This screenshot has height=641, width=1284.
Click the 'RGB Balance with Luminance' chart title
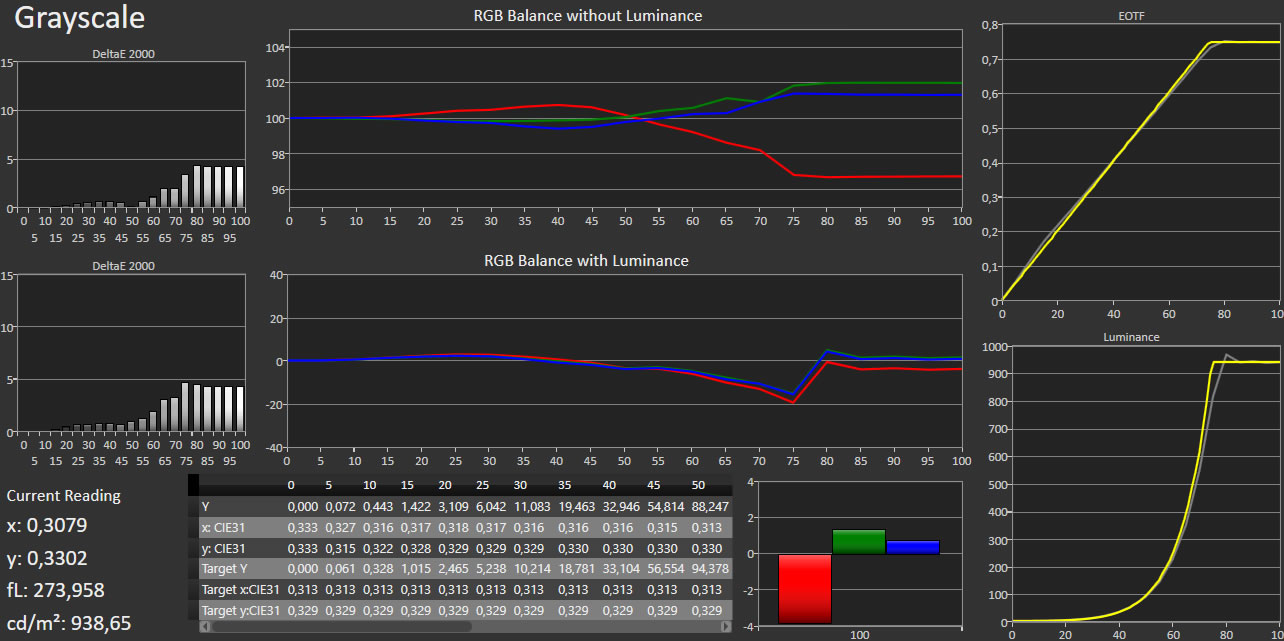[586, 261]
